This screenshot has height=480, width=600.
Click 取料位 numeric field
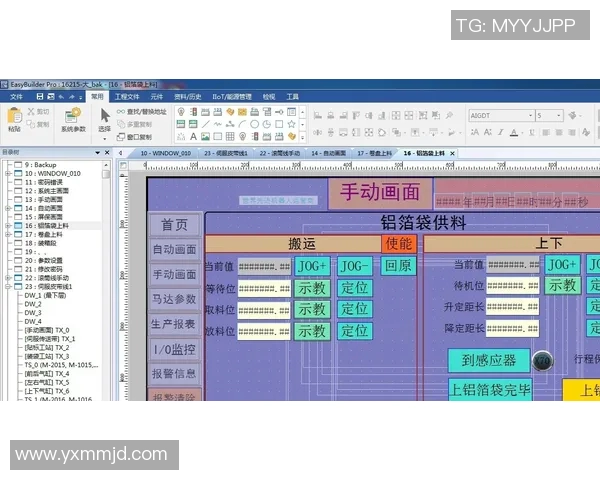coord(264,310)
